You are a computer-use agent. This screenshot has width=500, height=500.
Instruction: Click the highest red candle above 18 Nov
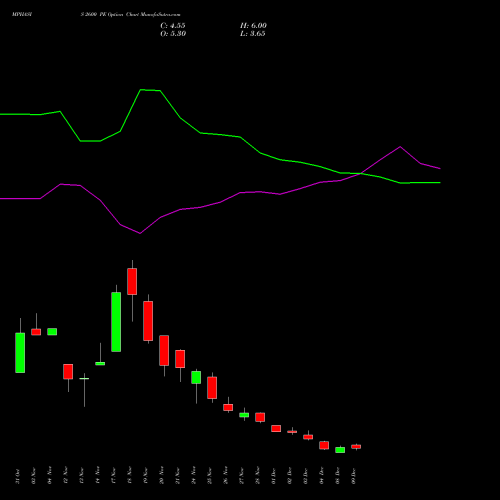[132, 281]
